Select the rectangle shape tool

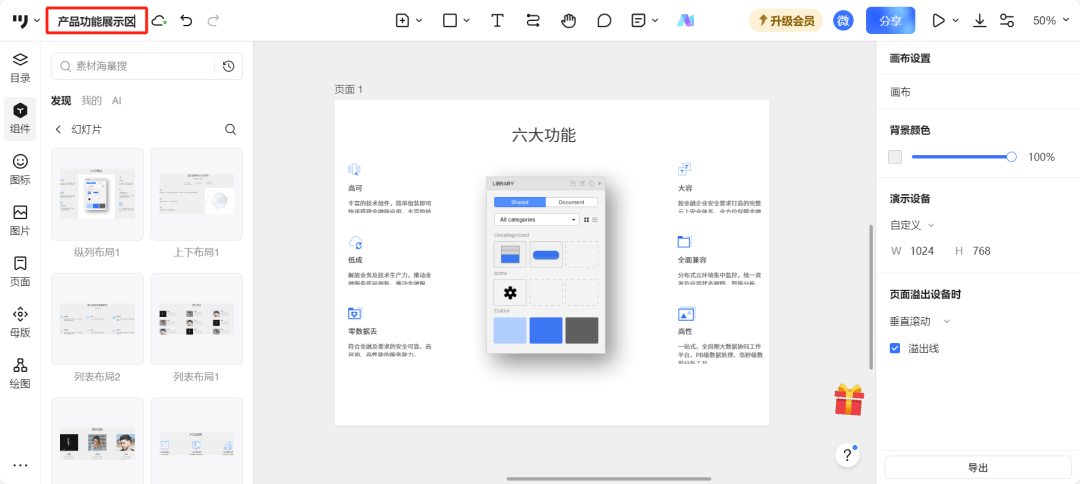[450, 21]
